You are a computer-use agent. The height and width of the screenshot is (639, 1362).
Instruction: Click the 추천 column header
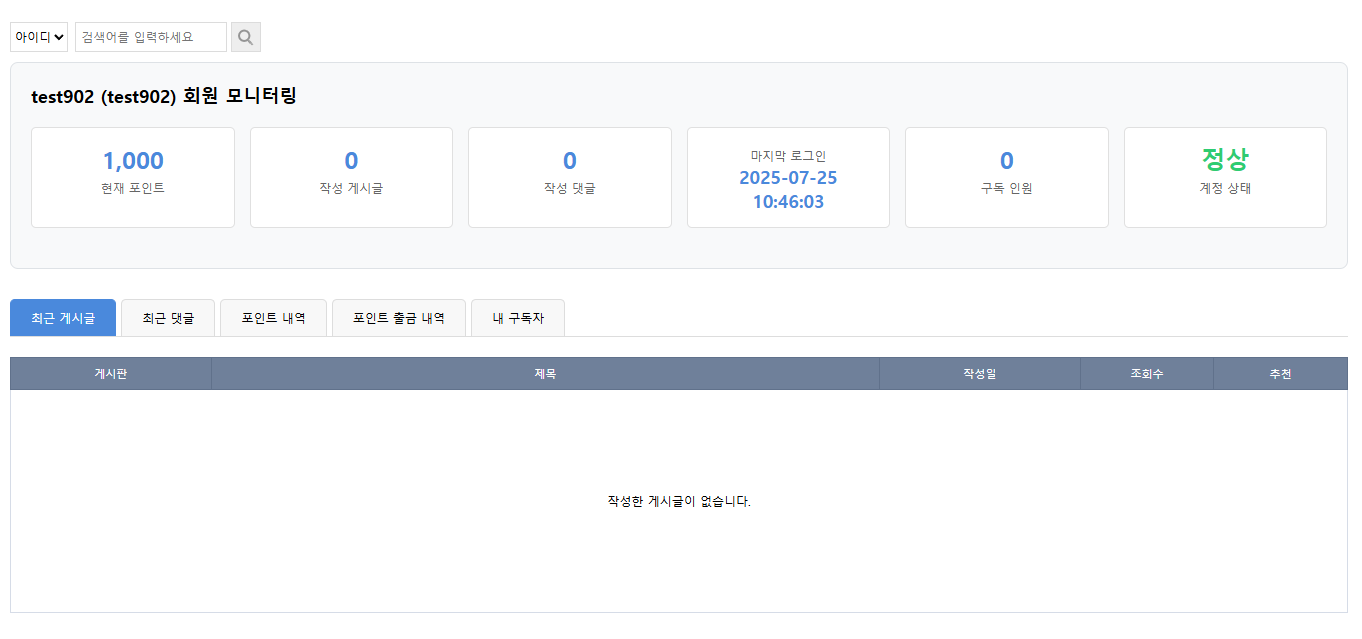[x=1280, y=374]
